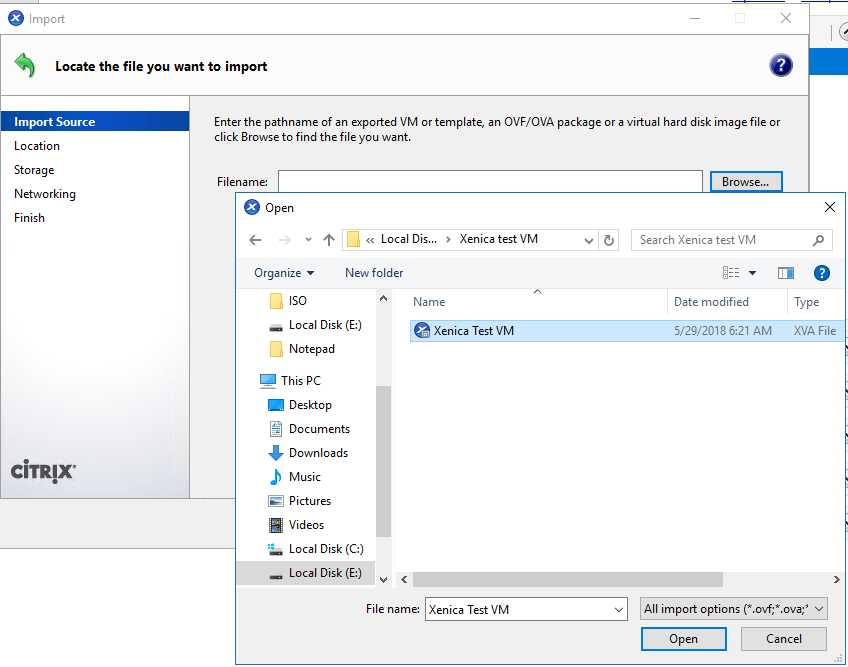This screenshot has width=848, height=667.
Task: Expand the address bar history dropdown
Action: click(589, 240)
